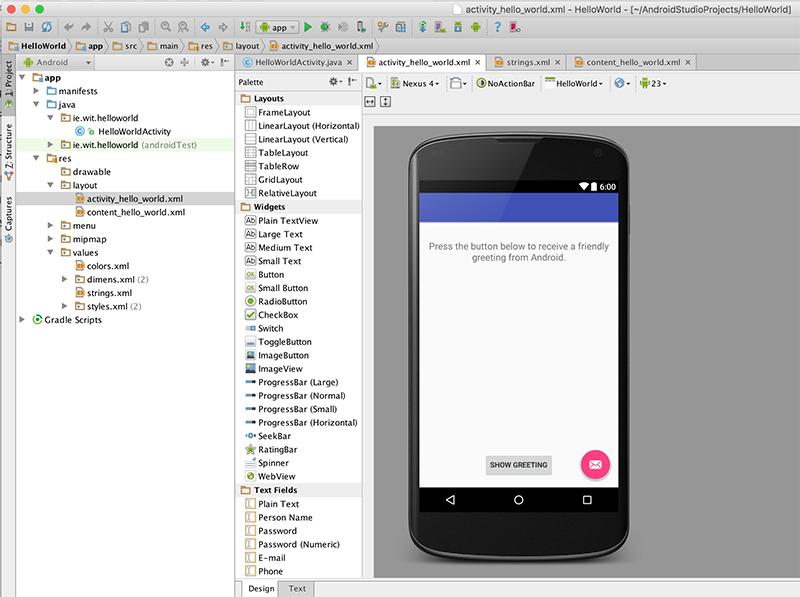The height and width of the screenshot is (597, 800).
Task: Hide the Project panel with its hide icon
Action: [224, 62]
